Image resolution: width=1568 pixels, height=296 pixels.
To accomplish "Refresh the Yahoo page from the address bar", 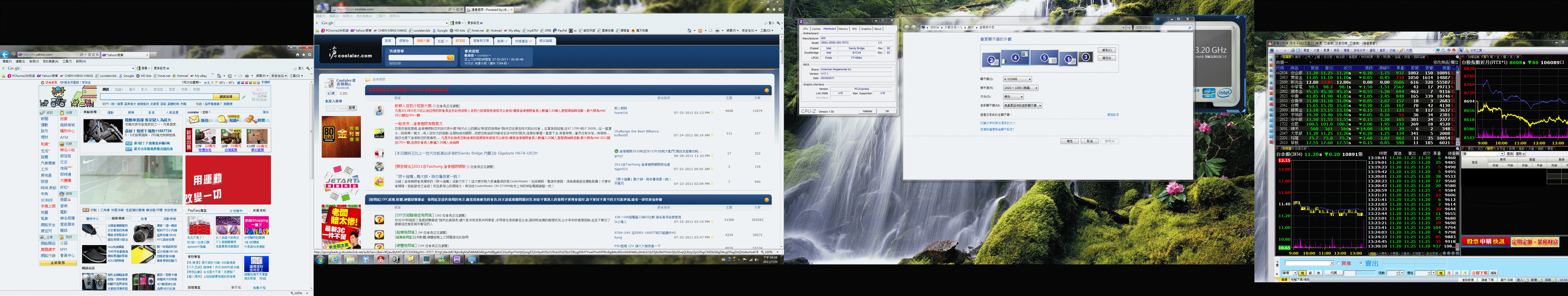I will click(x=93, y=55).
